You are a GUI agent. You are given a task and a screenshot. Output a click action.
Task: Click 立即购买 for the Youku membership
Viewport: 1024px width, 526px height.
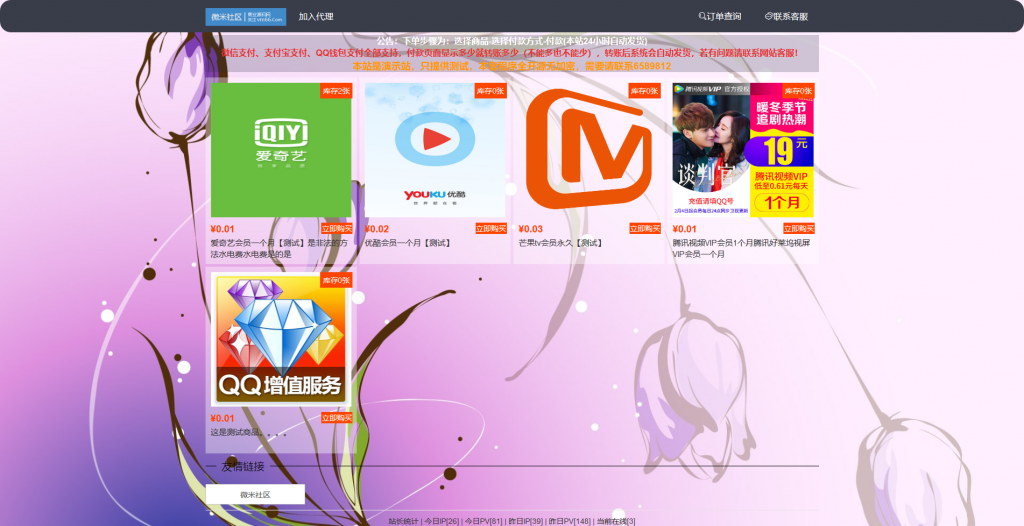pos(491,229)
